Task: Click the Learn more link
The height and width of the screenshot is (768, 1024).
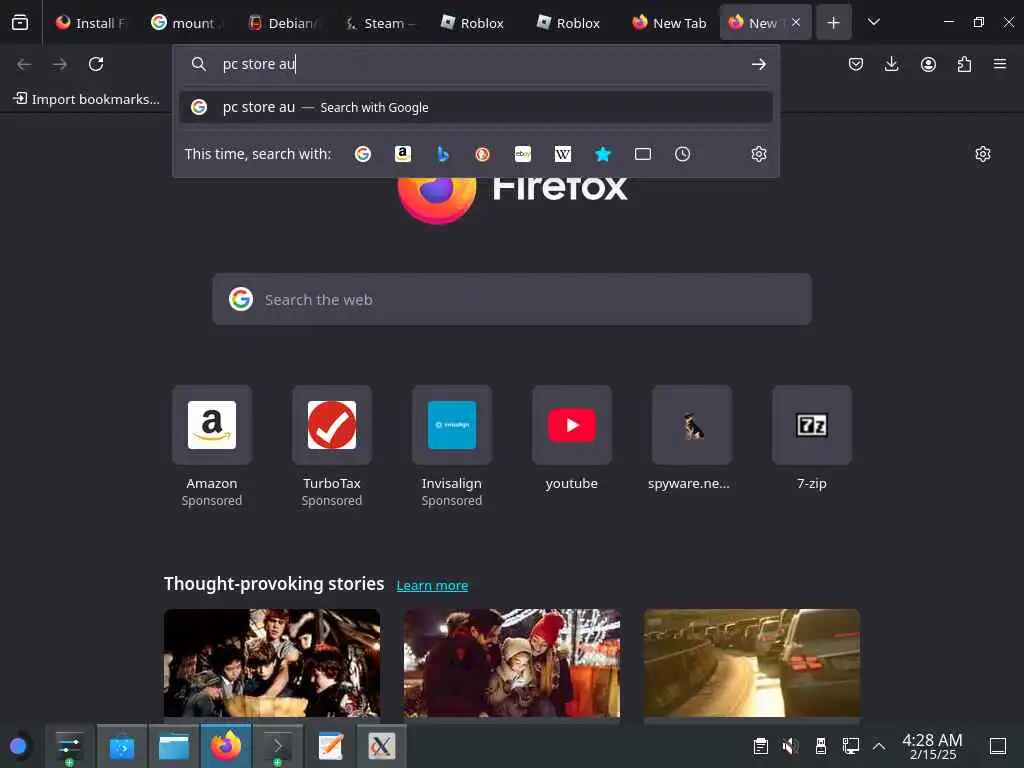Action: [432, 586]
